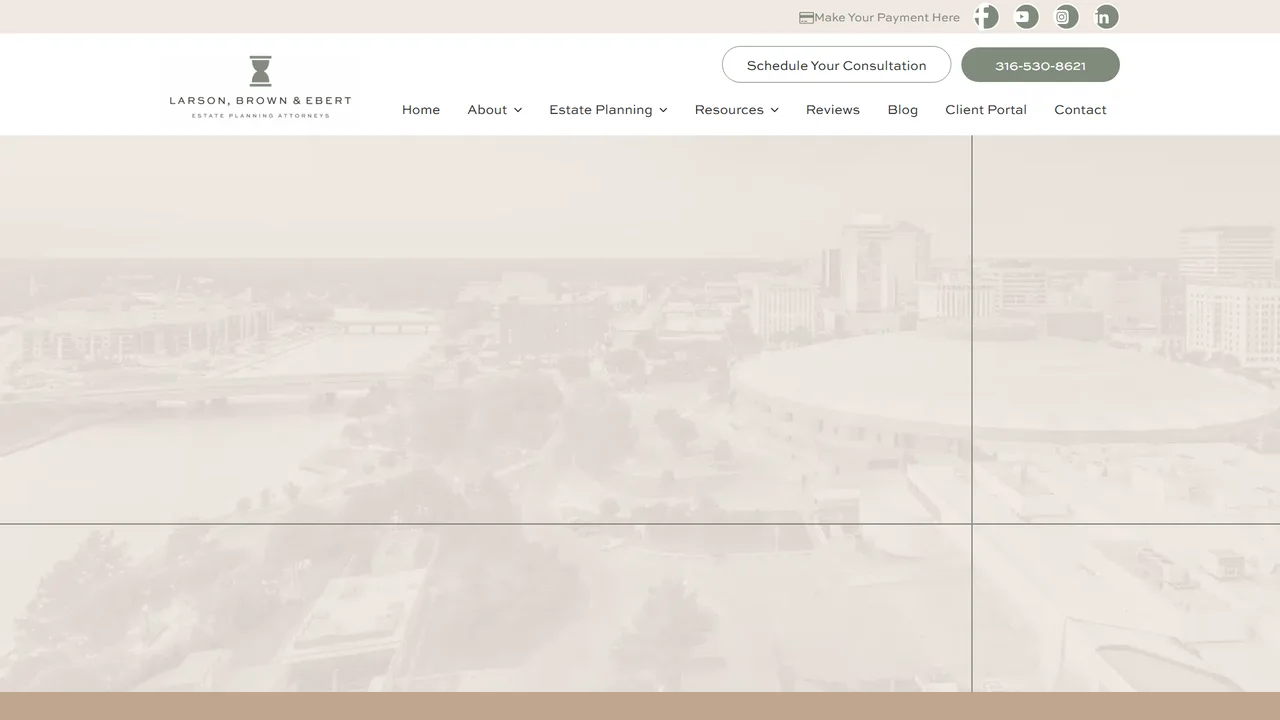Expand the About submenu chevron
1280x720 pixels.
click(518, 110)
